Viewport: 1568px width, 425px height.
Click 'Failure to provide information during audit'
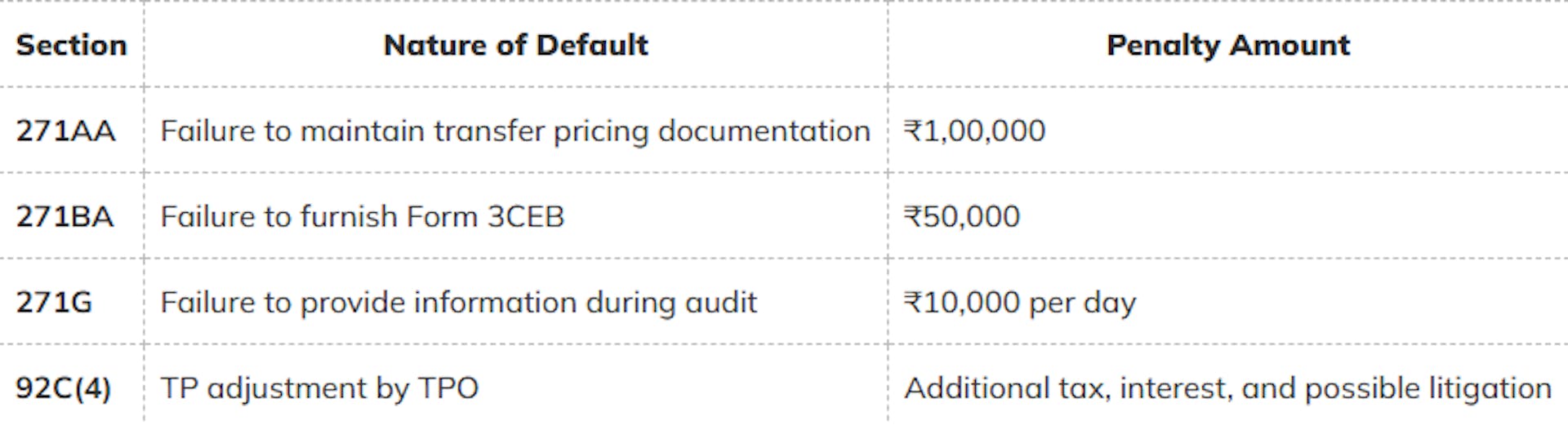(x=458, y=303)
